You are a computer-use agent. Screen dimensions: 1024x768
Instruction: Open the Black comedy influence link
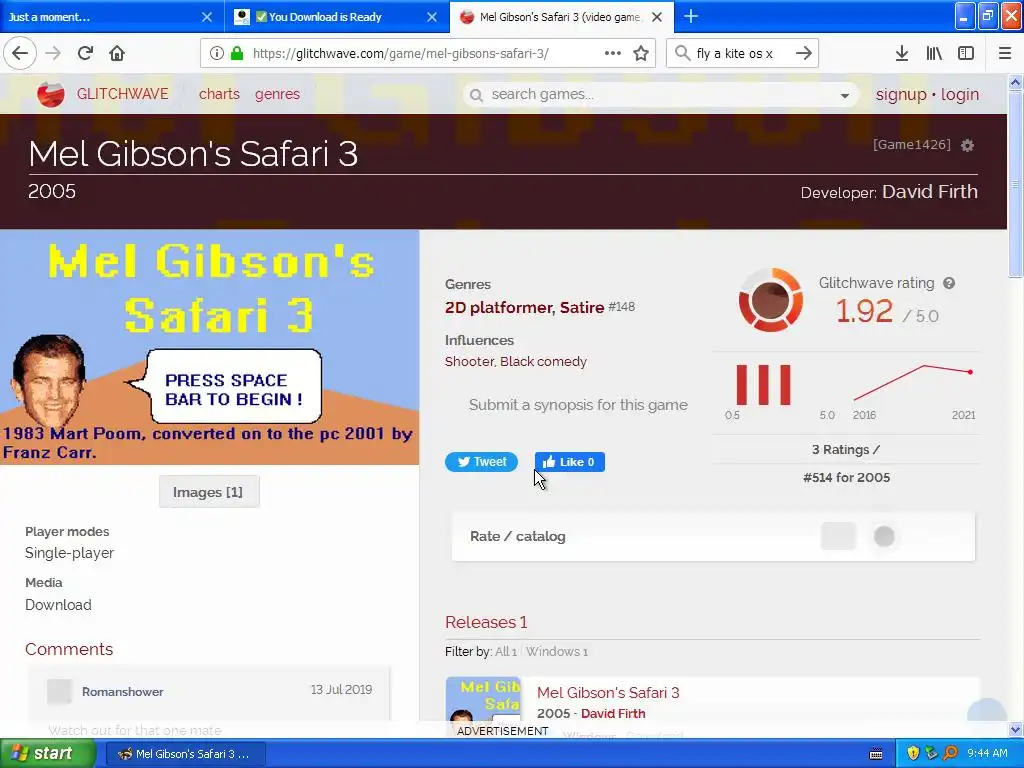click(543, 362)
